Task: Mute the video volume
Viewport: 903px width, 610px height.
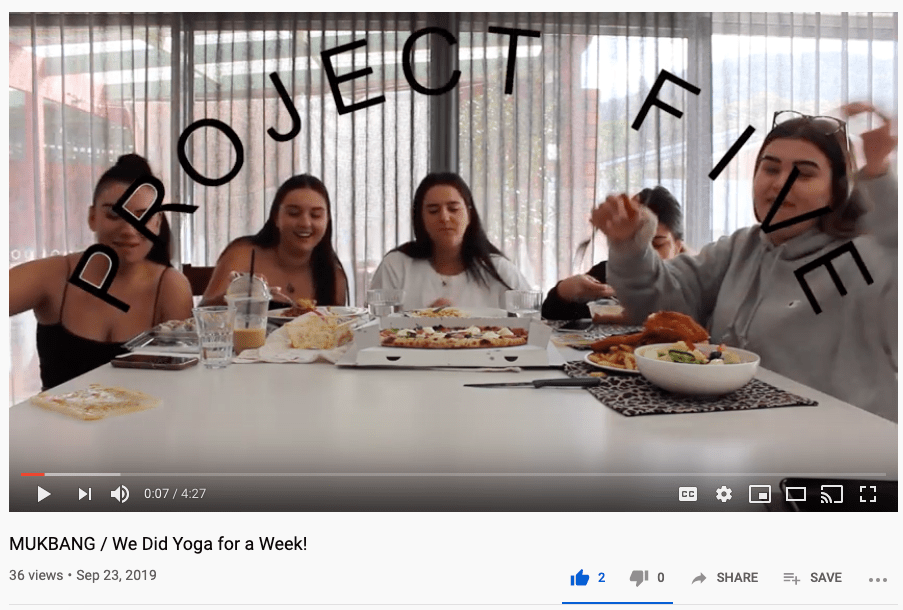Action: pyautogui.click(x=120, y=494)
